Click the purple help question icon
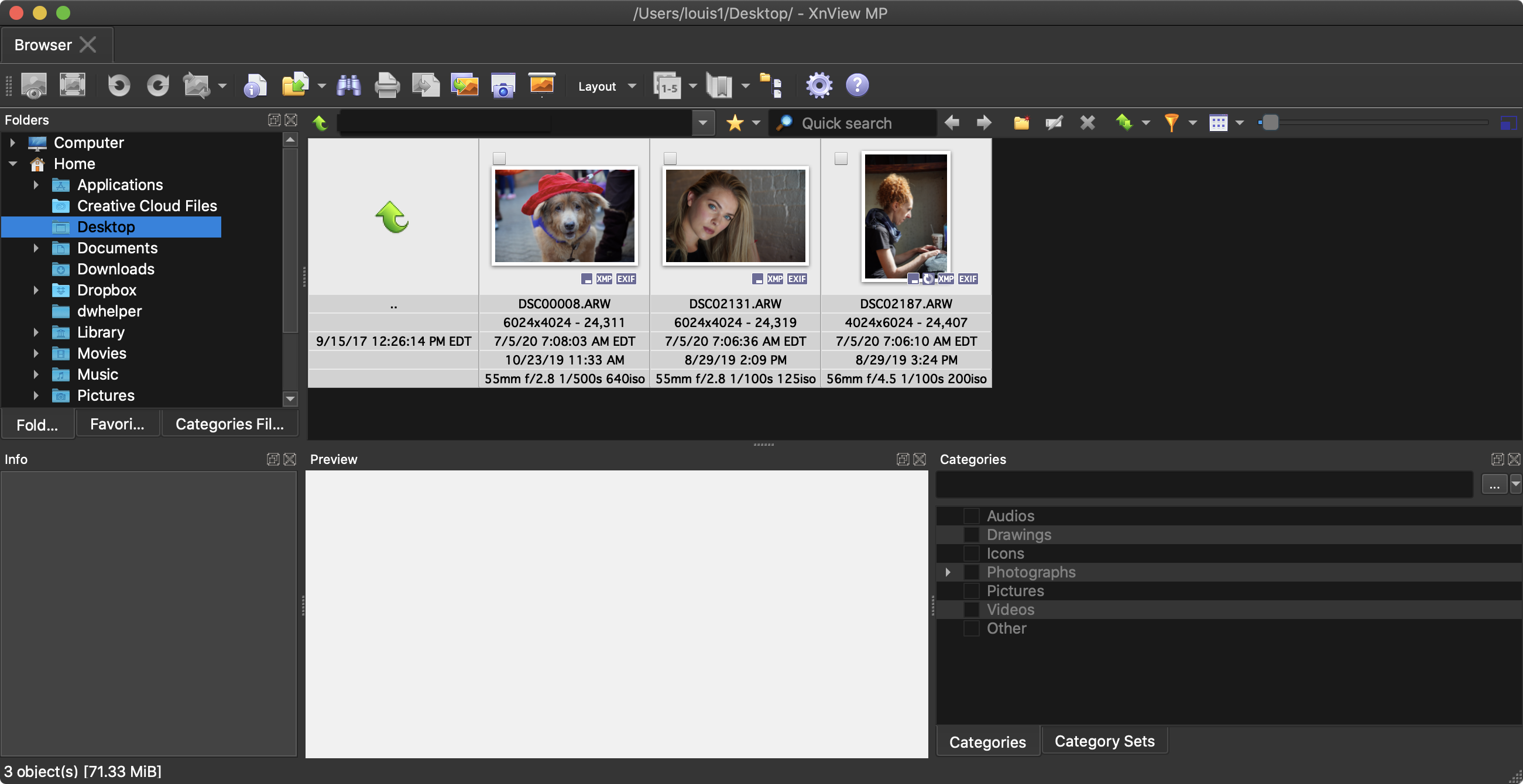 (x=857, y=85)
